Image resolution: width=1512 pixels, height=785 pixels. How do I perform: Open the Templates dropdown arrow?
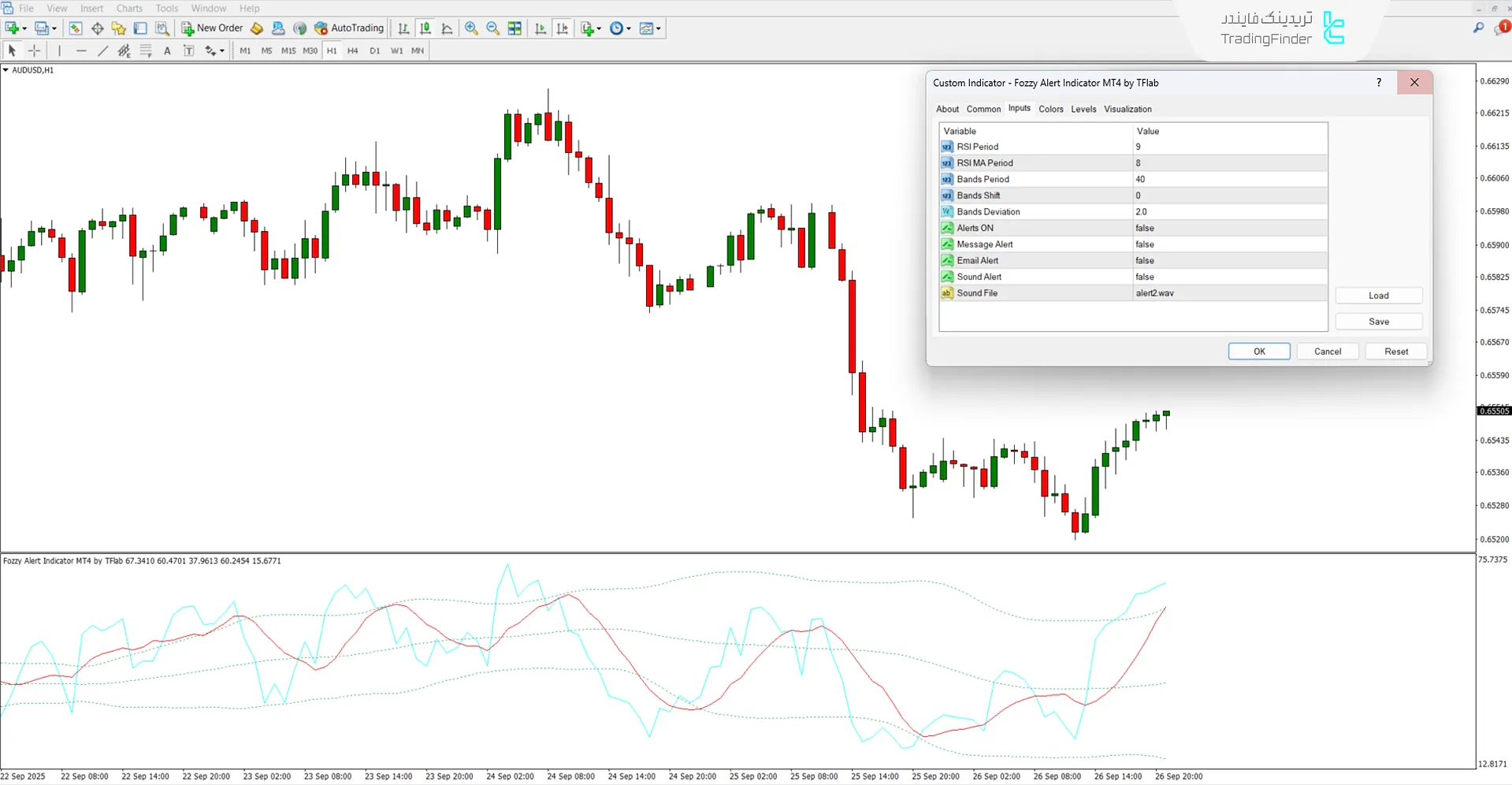[x=659, y=29]
